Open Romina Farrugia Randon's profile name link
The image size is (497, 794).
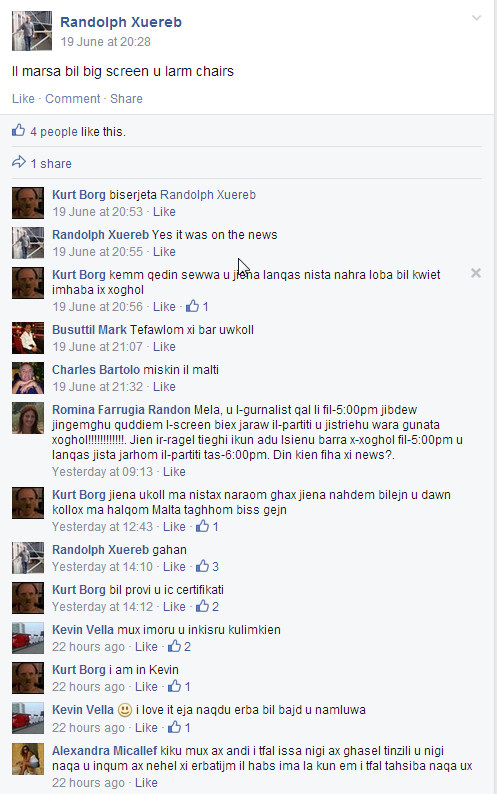pyautogui.click(x=121, y=409)
